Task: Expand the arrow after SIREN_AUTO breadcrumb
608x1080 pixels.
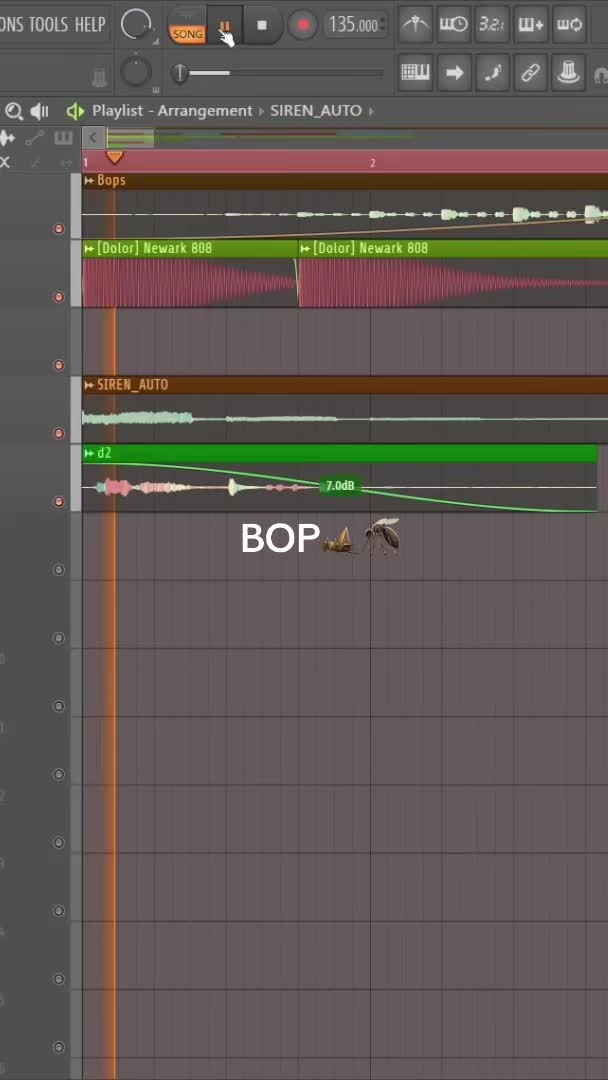Action: (x=371, y=111)
